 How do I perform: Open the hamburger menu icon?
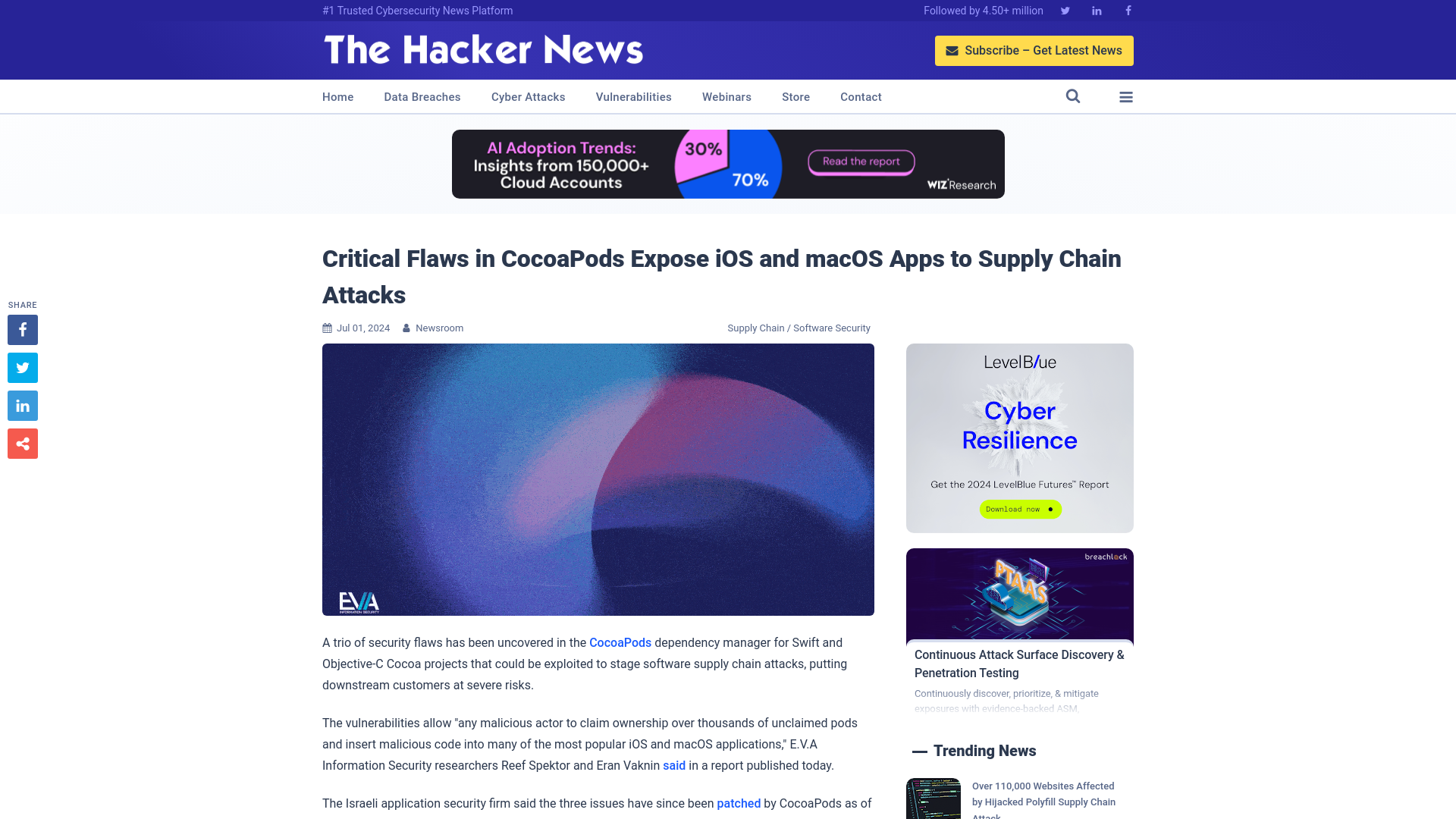coord(1126,96)
